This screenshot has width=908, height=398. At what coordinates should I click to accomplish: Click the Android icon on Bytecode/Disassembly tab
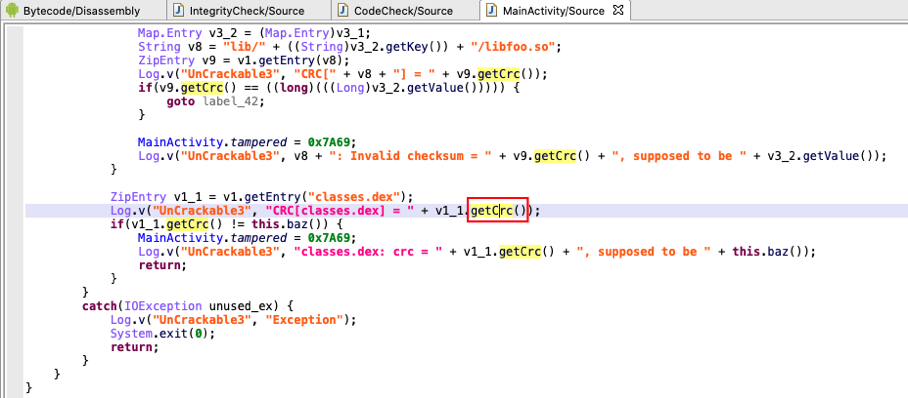coord(12,10)
